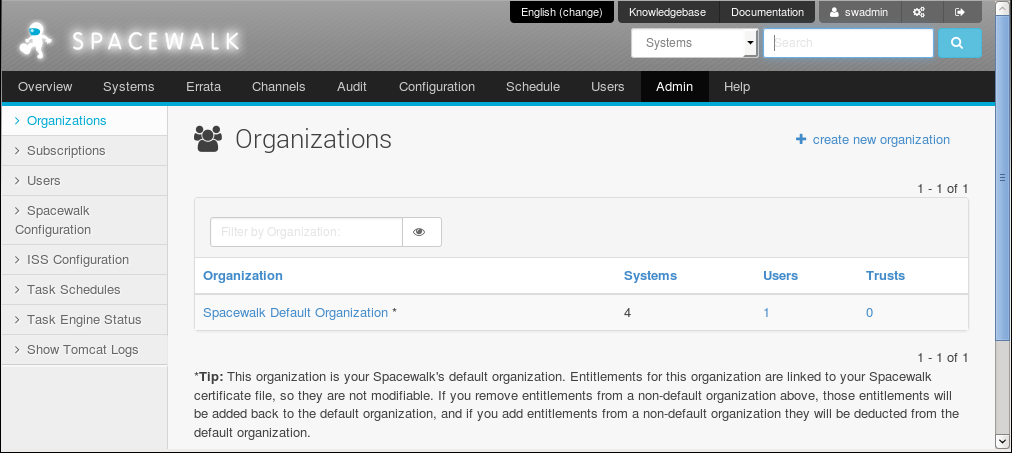Sort by Organization column header
The width and height of the screenshot is (1012, 453).
[x=243, y=276]
